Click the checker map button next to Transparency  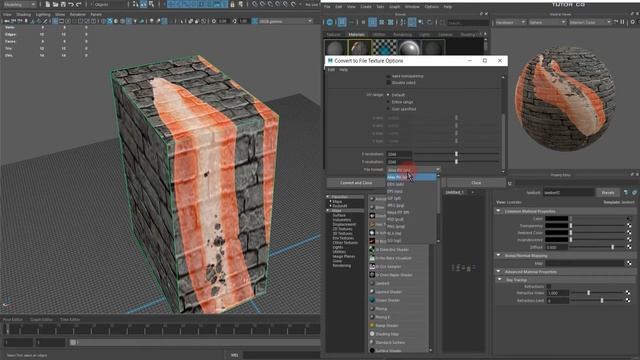(629, 226)
